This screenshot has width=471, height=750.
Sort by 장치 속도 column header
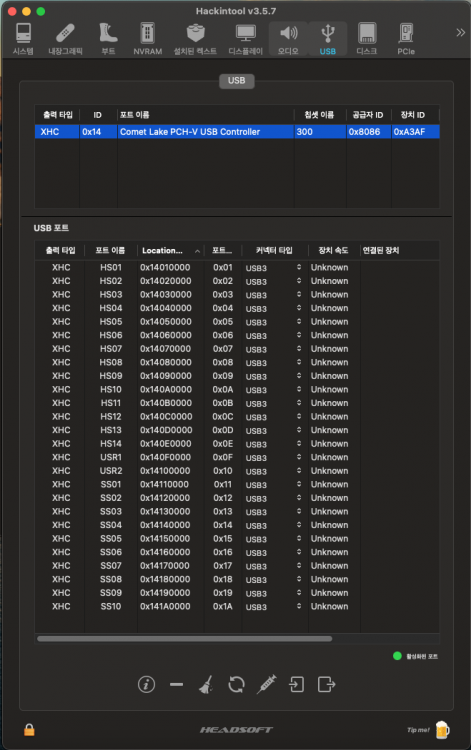point(334,251)
